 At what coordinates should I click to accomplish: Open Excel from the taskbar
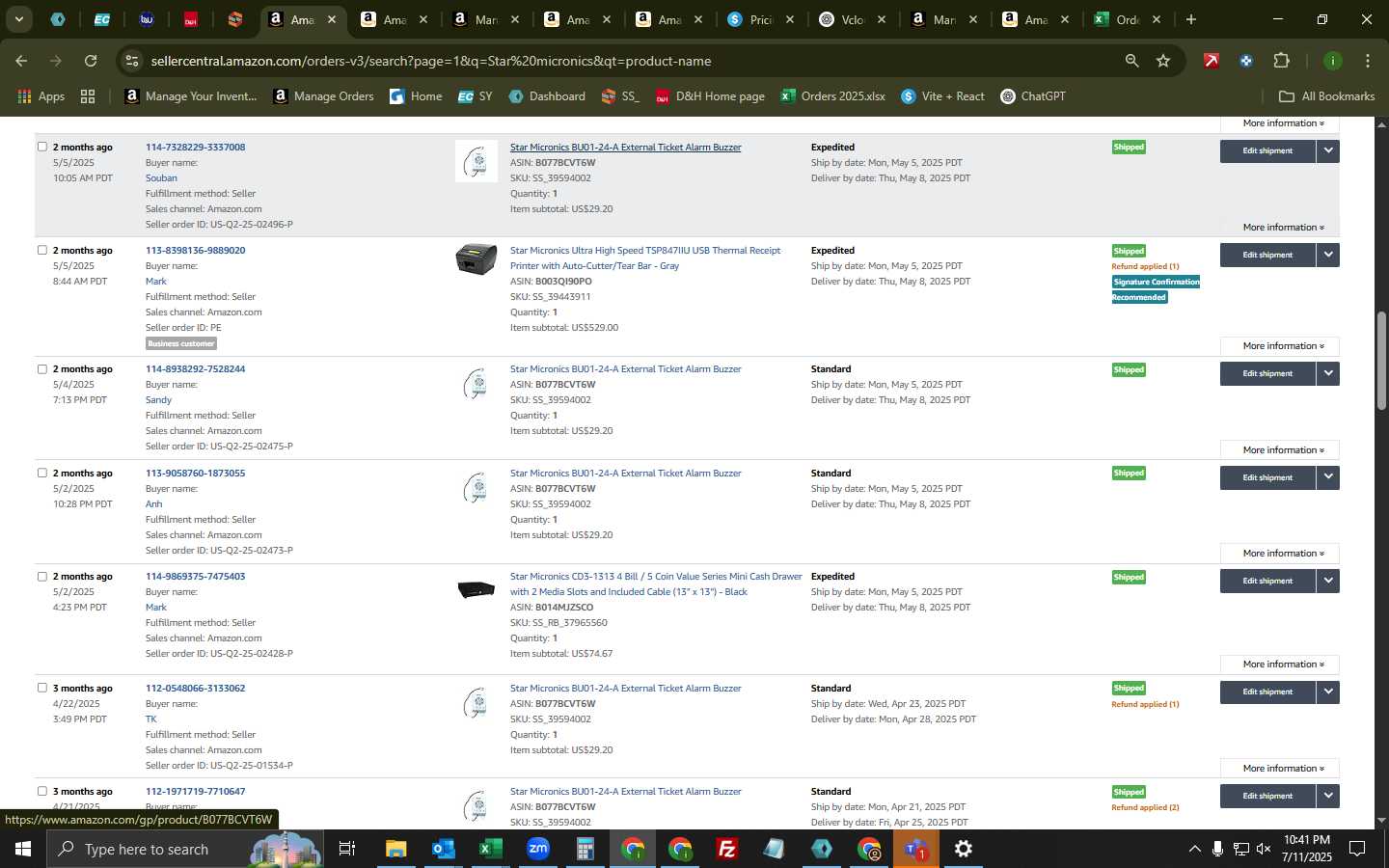pyautogui.click(x=490, y=849)
